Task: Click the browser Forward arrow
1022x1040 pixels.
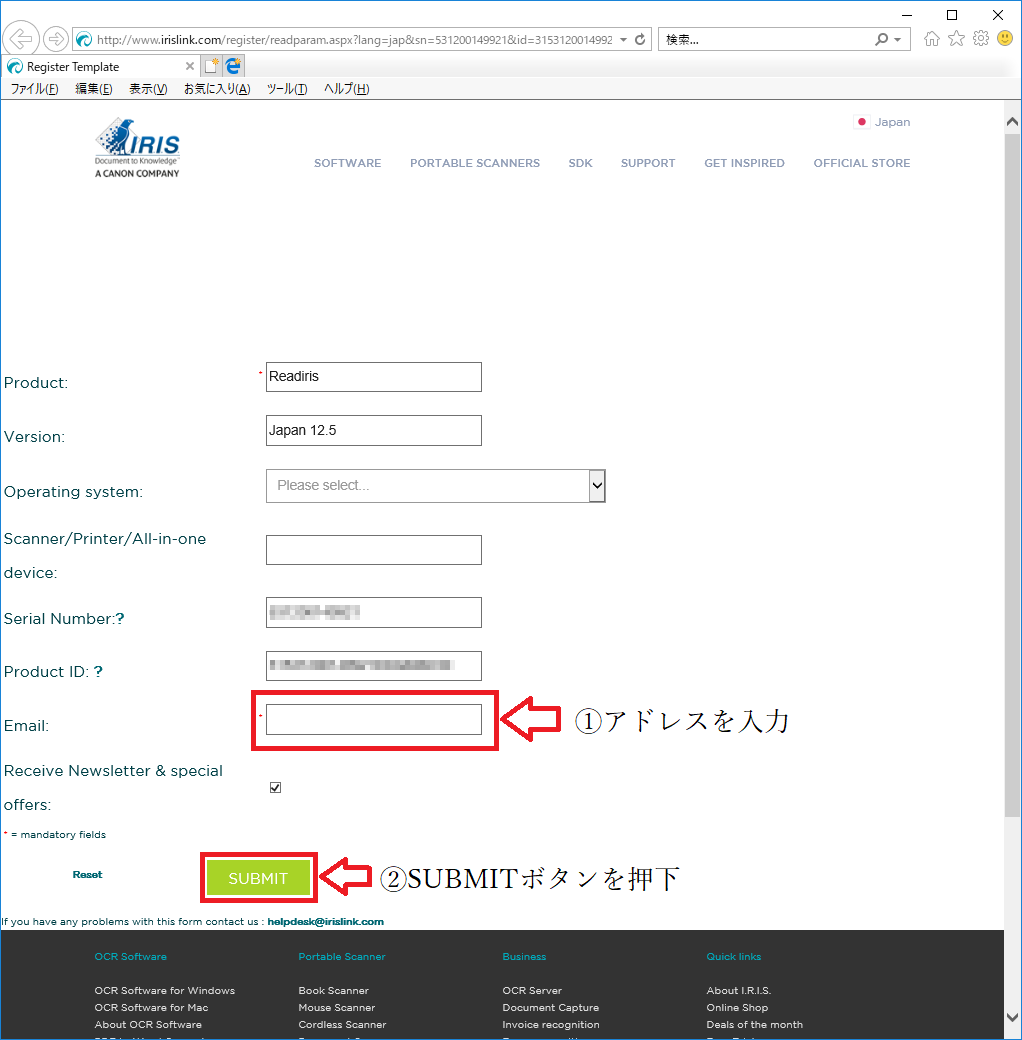Action: point(56,39)
